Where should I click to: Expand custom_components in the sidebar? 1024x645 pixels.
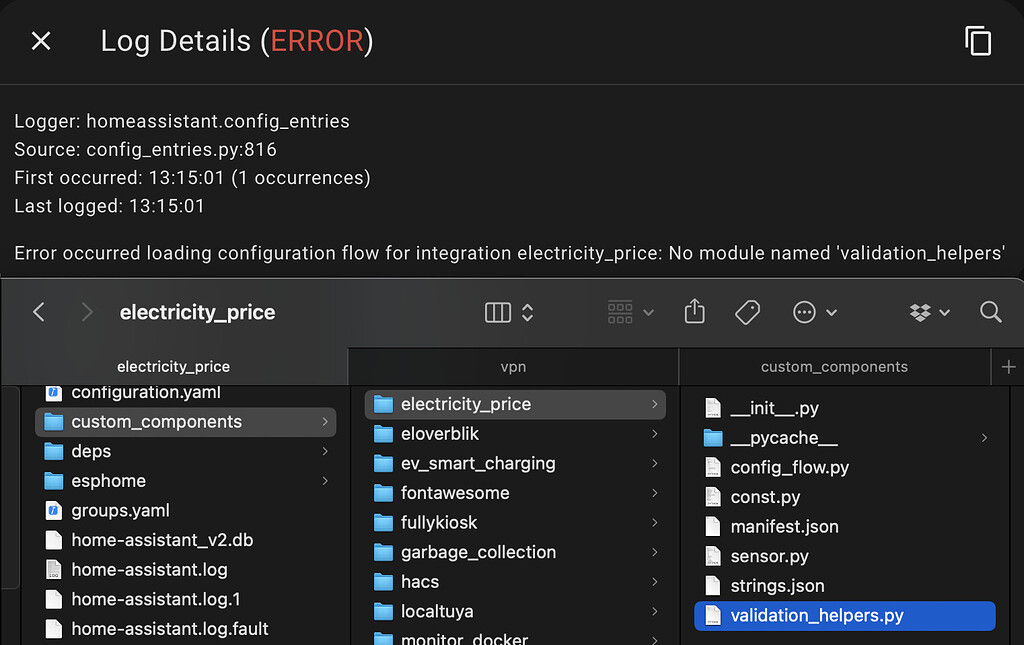(x=327, y=422)
